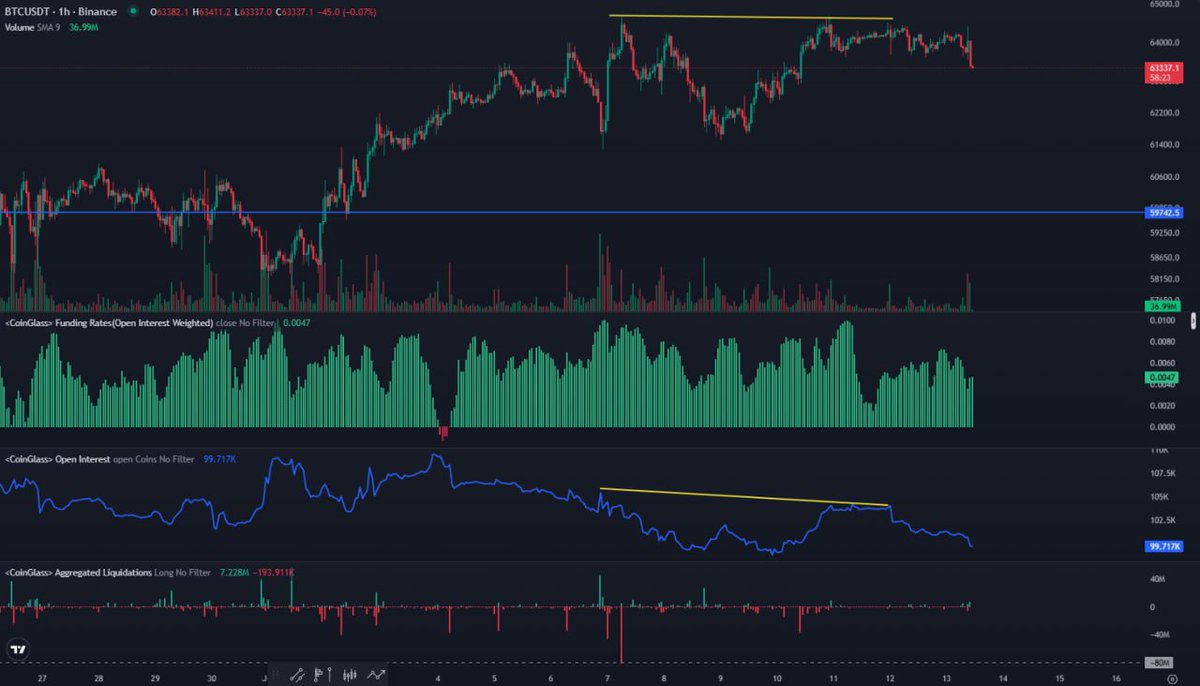Open the BTCUSDT 1h Binance symbol title
The width and height of the screenshot is (1200, 686).
pyautogui.click(x=60, y=12)
